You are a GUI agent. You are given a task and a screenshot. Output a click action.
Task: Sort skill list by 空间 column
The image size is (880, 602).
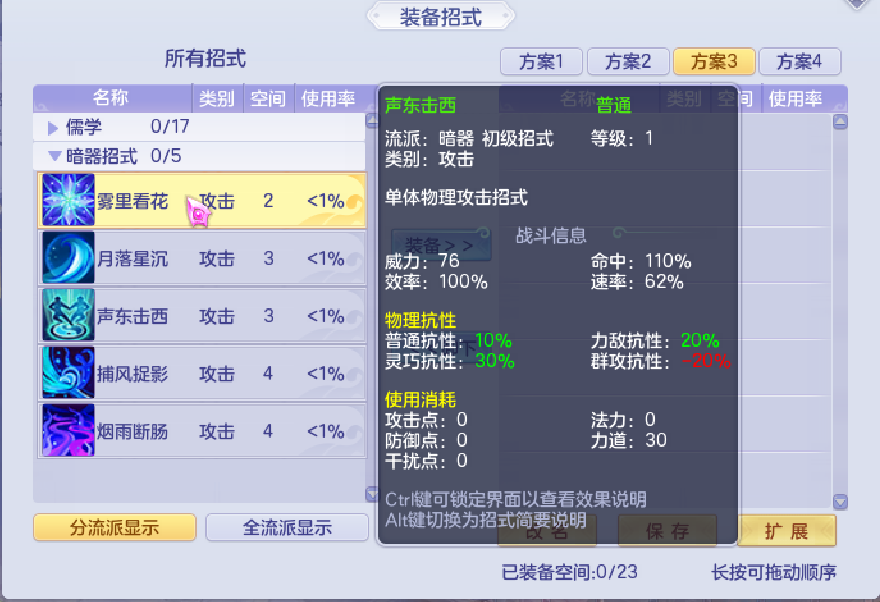268,99
